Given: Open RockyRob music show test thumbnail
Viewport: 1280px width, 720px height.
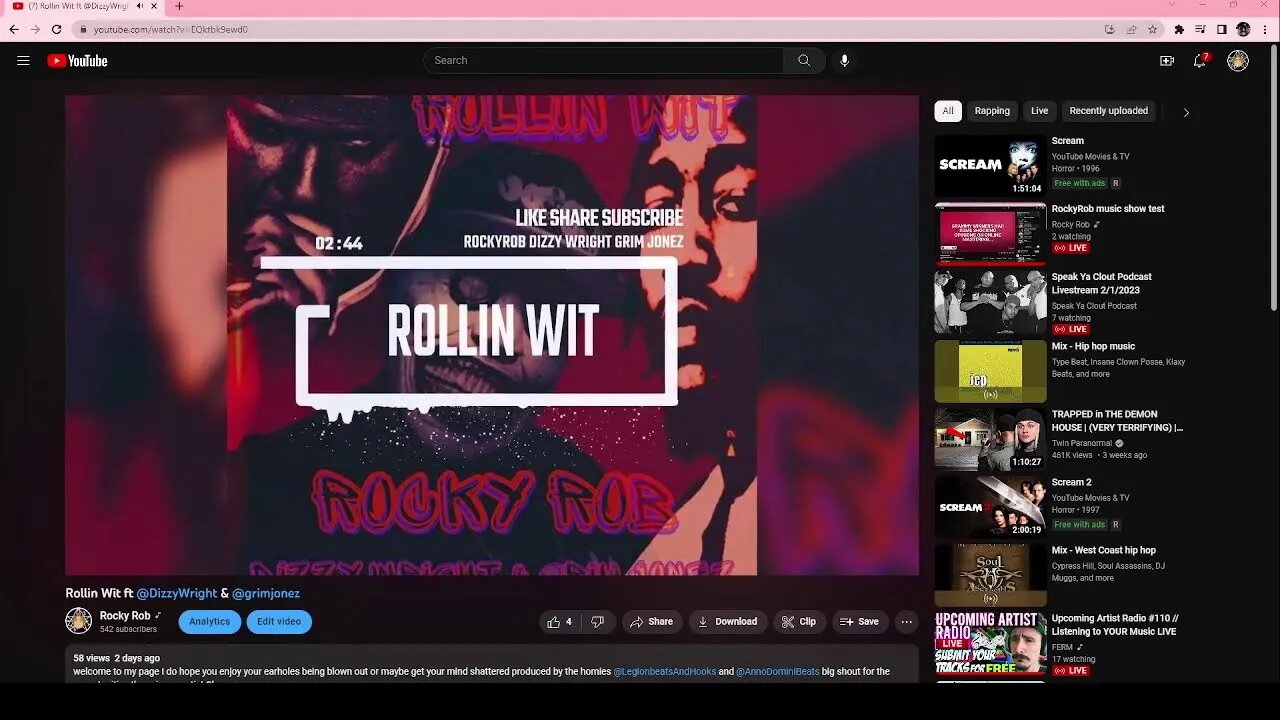Looking at the screenshot, I should tap(990, 234).
